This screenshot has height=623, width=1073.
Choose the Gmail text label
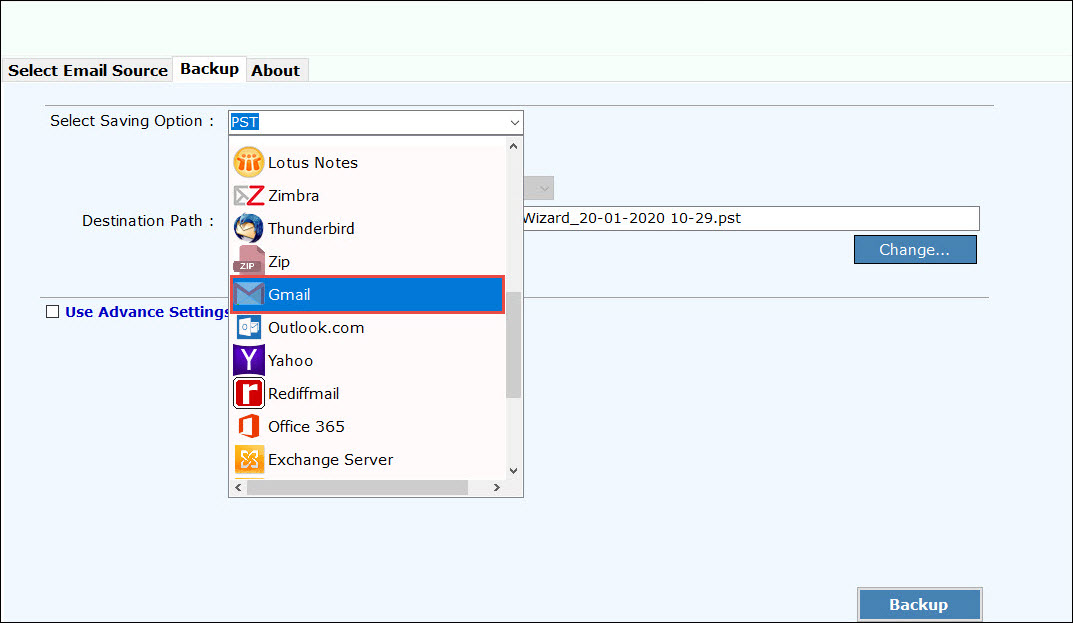click(289, 295)
